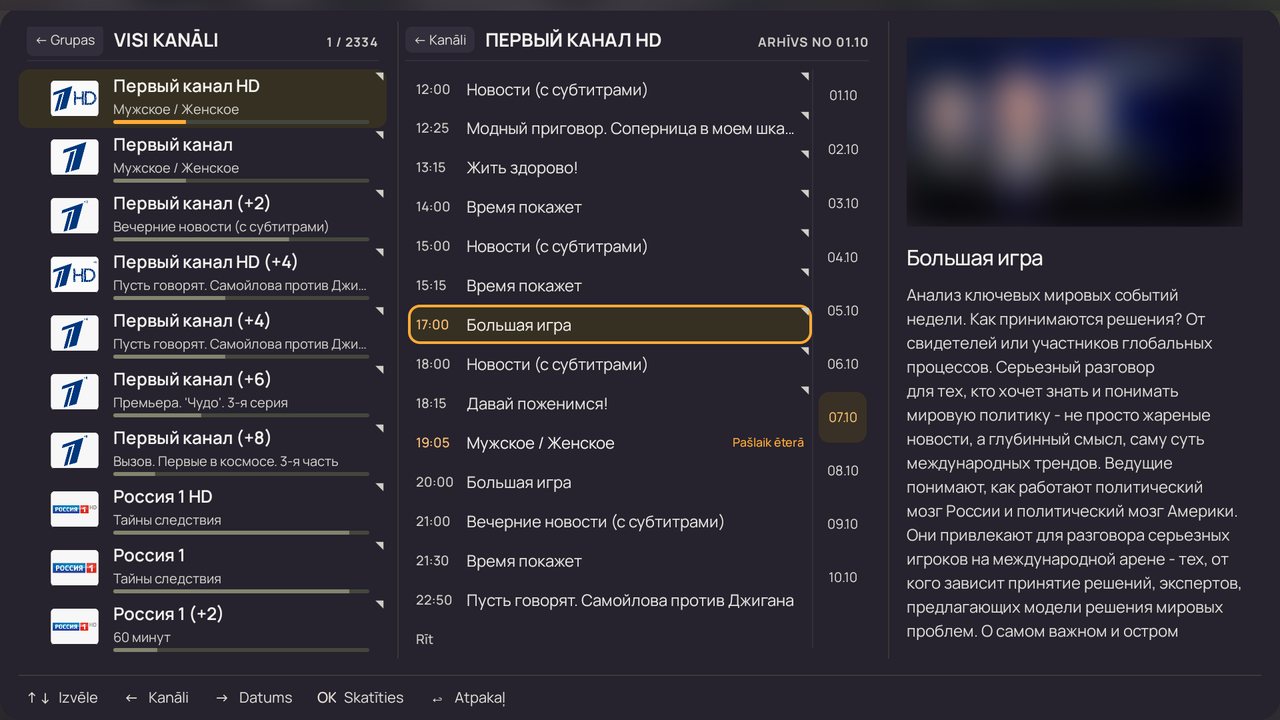Screen dimensions: 1280x720
Task: Click the Первый канал (+4) channel logo
Action: click(75, 333)
